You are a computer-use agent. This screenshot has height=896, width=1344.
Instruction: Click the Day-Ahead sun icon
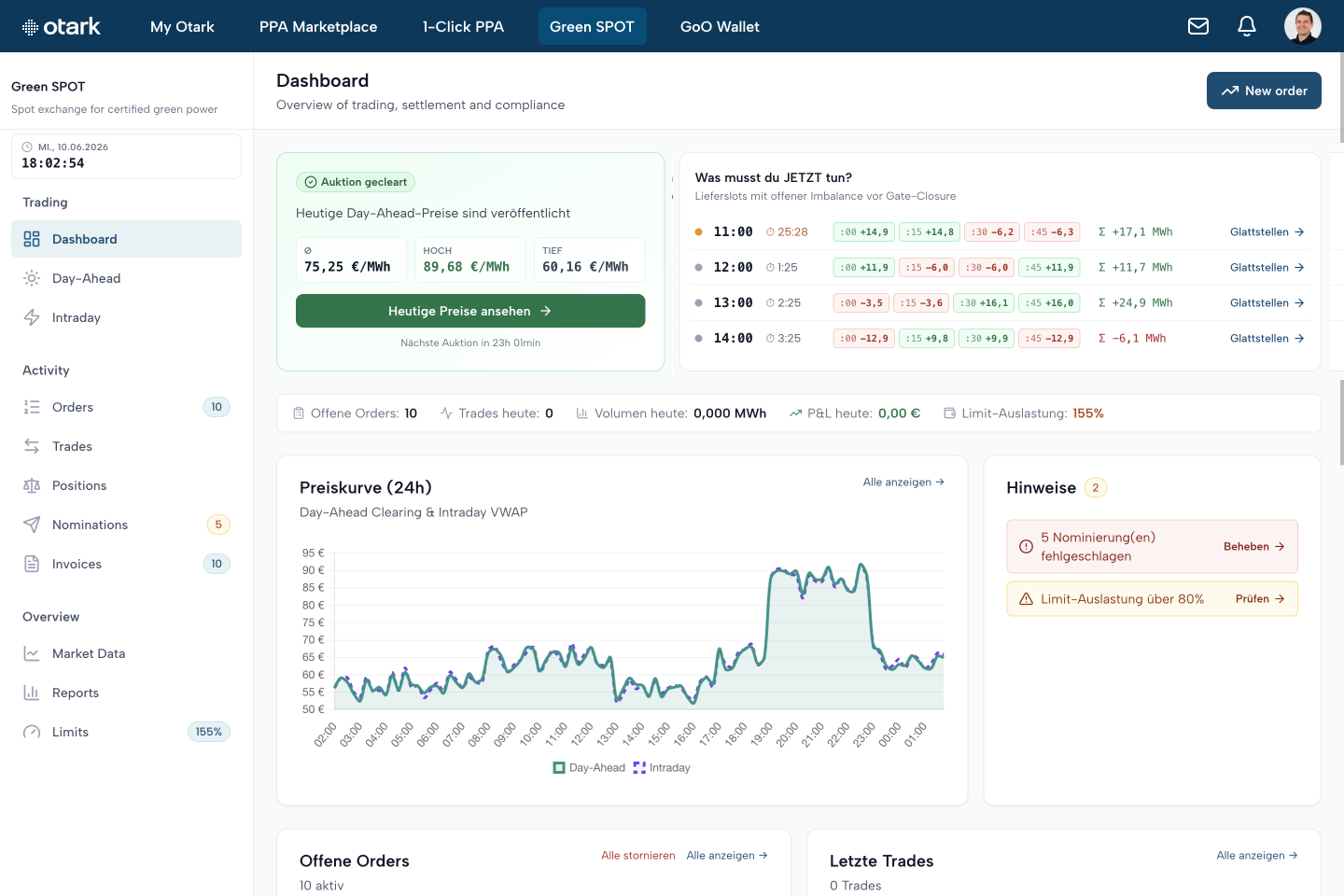pos(32,278)
